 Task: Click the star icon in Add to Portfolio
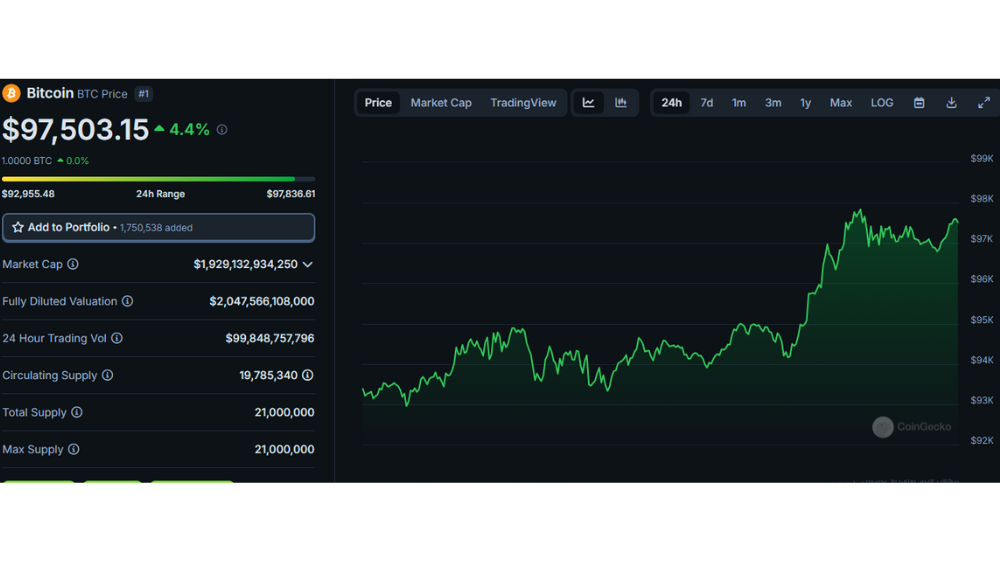(x=18, y=227)
